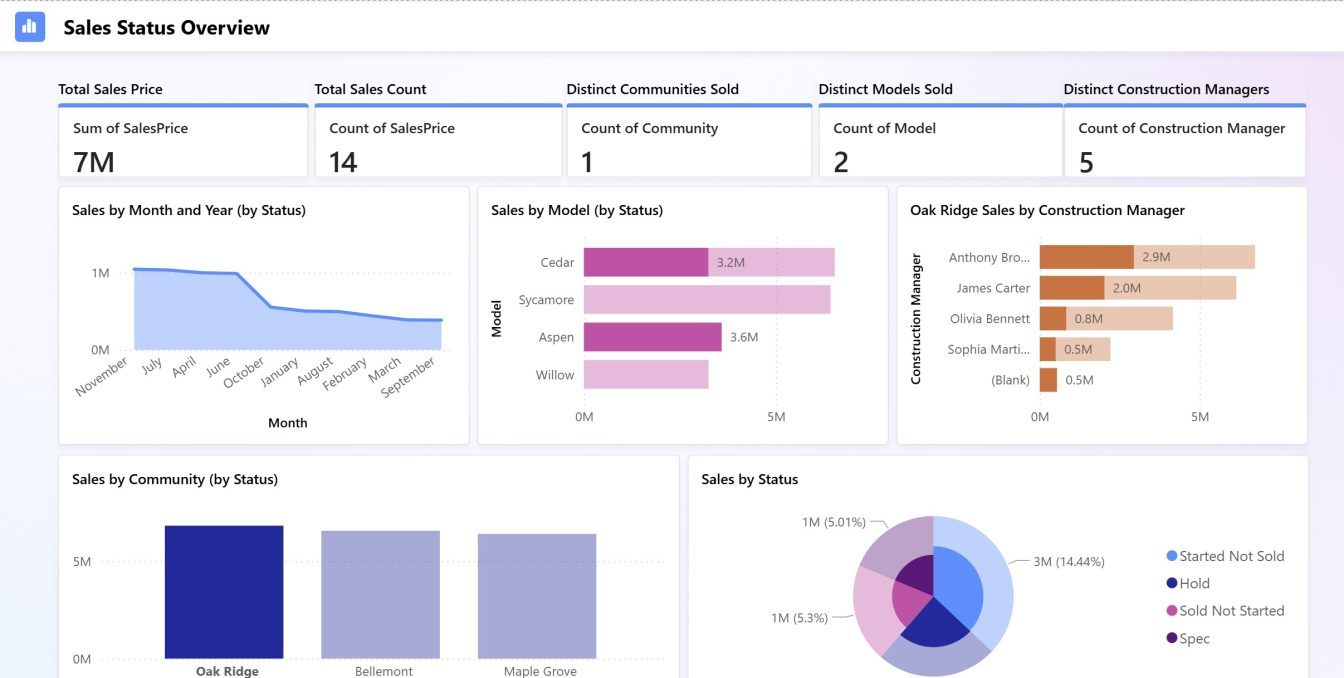Select the Olivia Bennett bar
The height and width of the screenshot is (678, 1344).
coord(1053,319)
